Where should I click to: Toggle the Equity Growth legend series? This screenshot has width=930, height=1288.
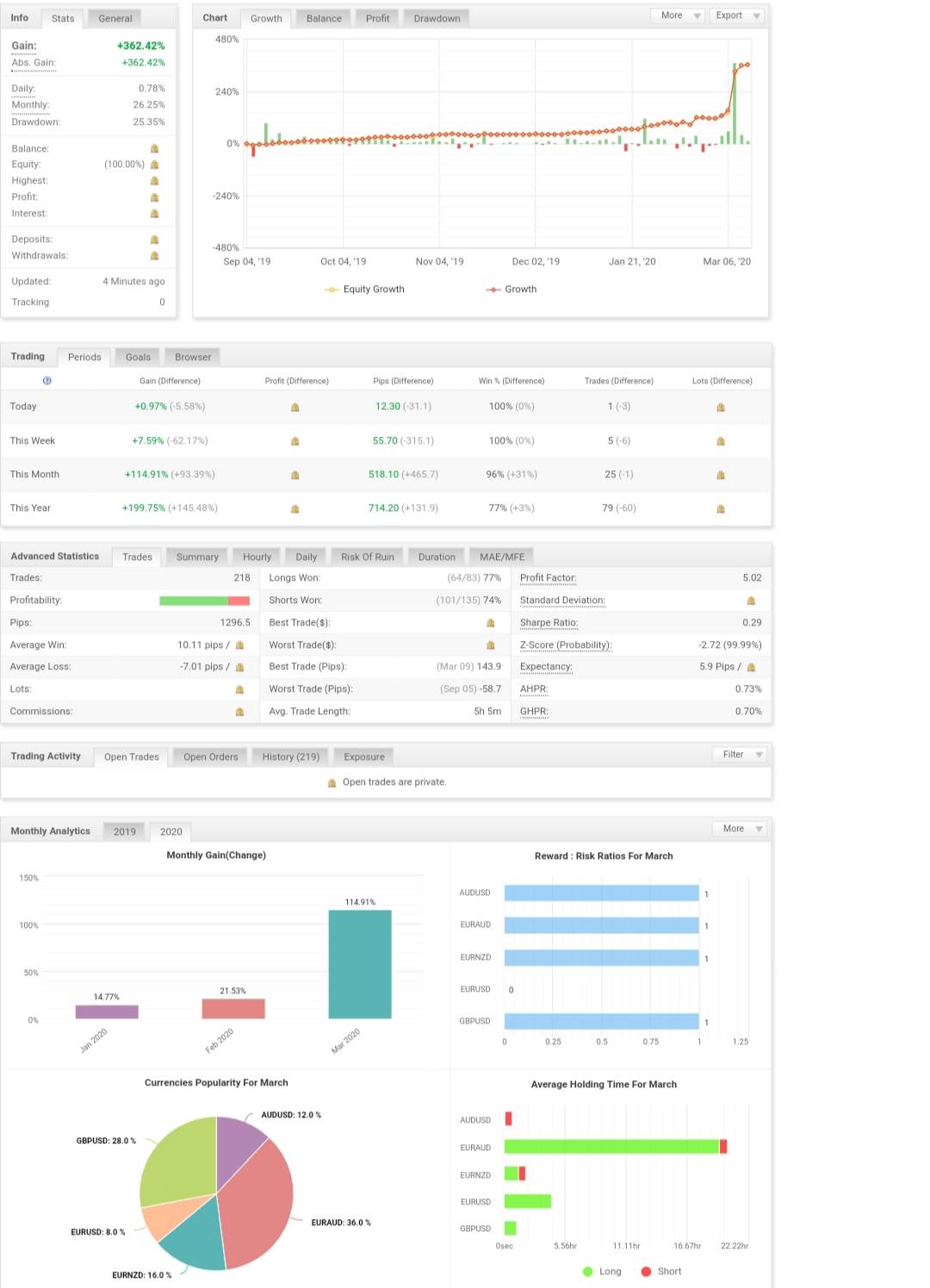pos(364,289)
